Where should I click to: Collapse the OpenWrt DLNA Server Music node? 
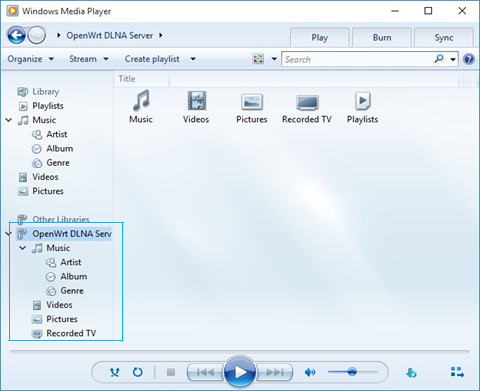coord(22,248)
